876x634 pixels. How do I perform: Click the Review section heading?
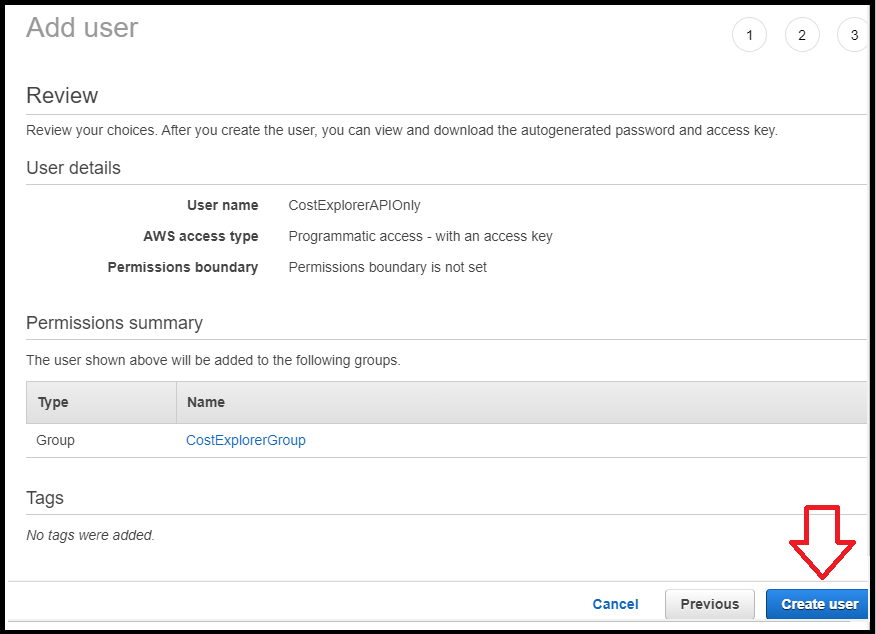(x=62, y=96)
